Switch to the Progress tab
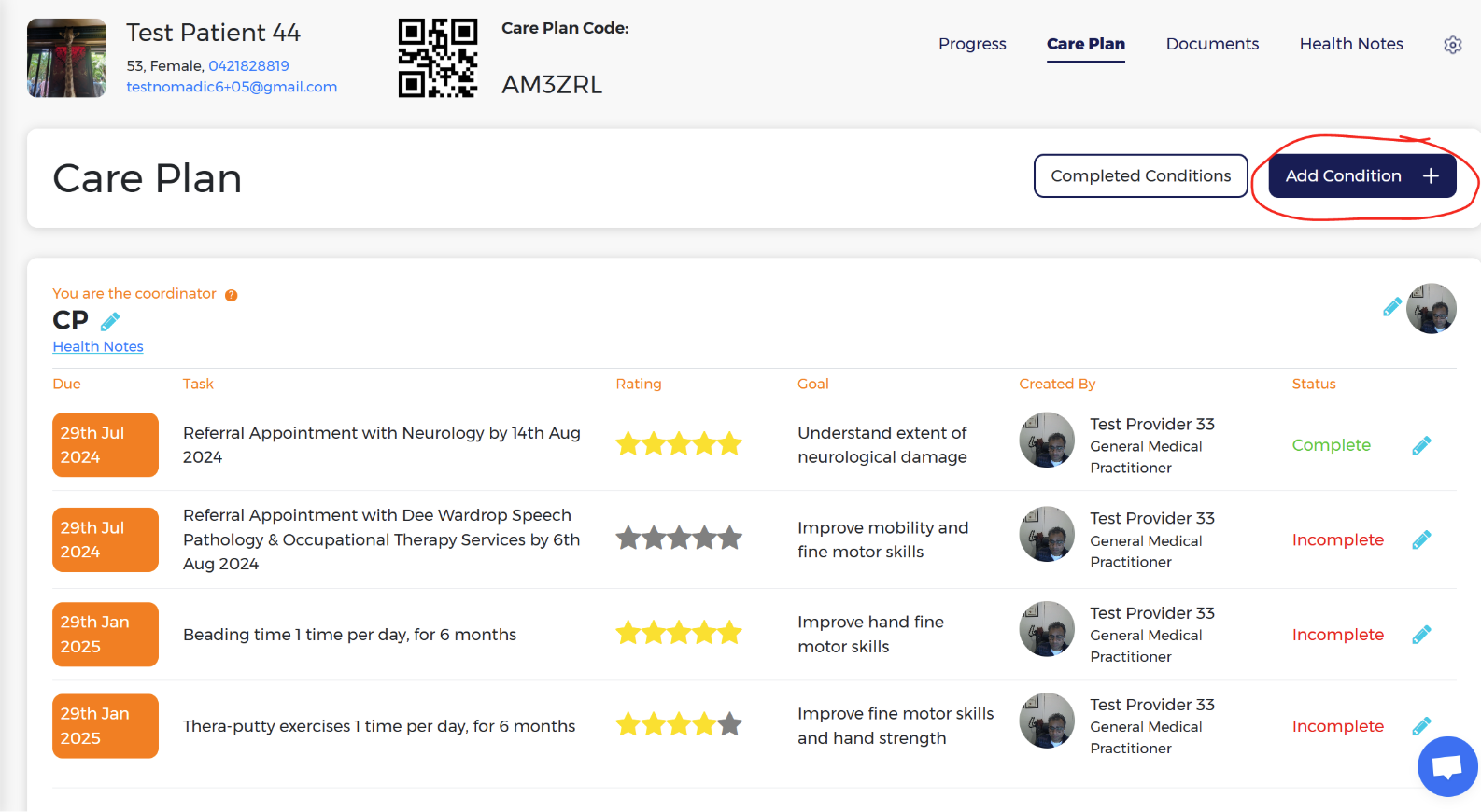1481x812 pixels. (972, 44)
